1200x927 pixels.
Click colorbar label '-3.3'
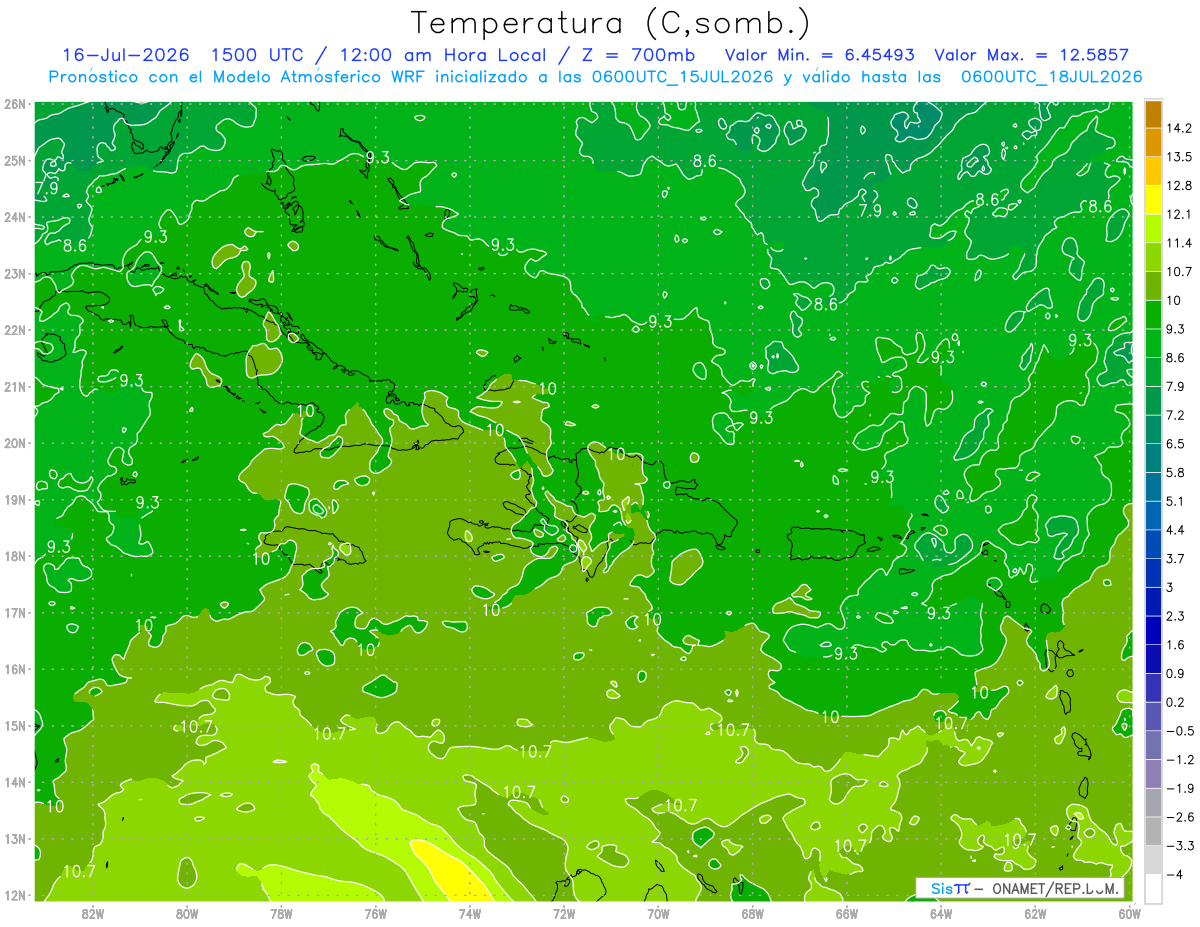[1179, 846]
